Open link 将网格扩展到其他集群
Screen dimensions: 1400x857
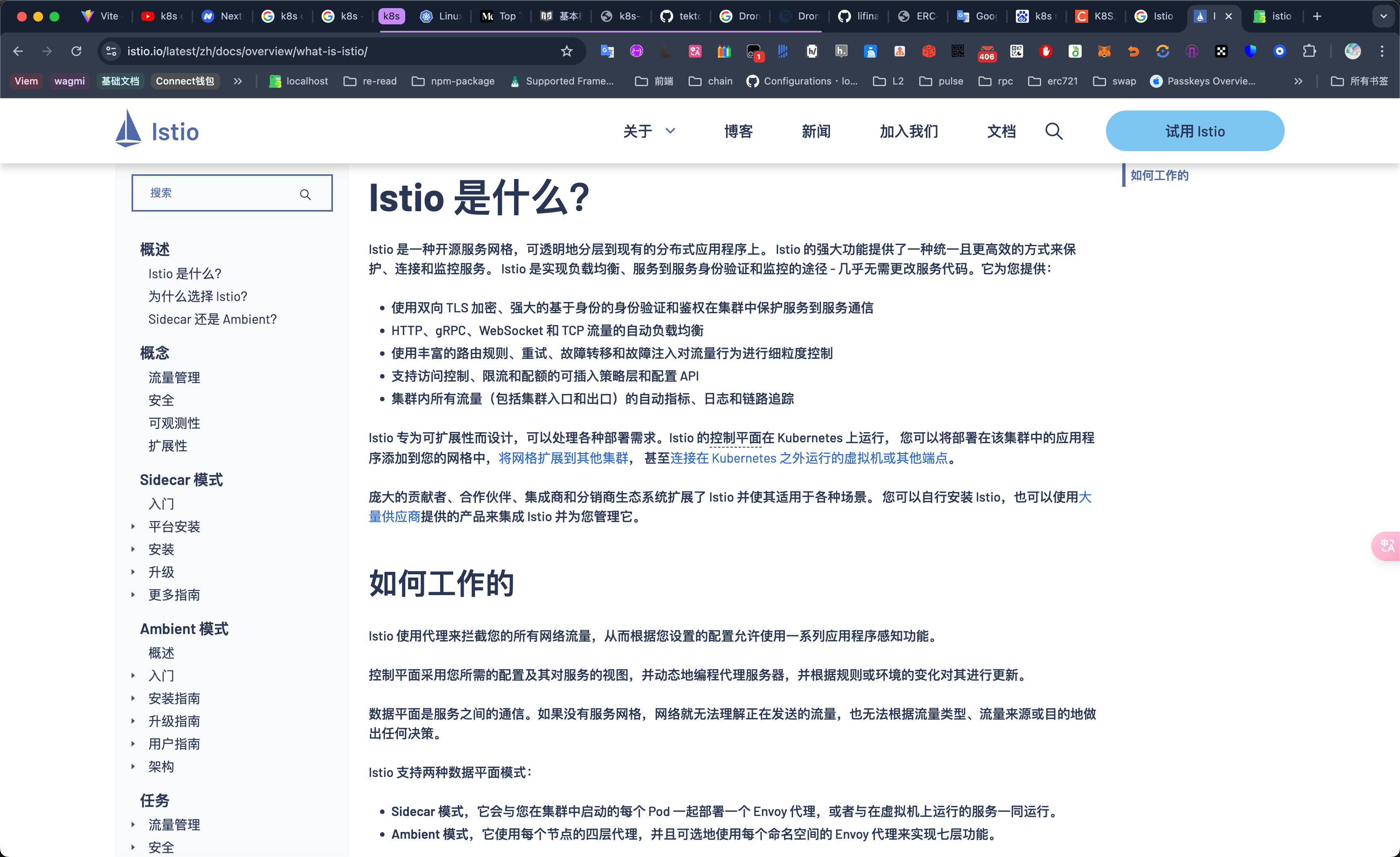click(563, 458)
